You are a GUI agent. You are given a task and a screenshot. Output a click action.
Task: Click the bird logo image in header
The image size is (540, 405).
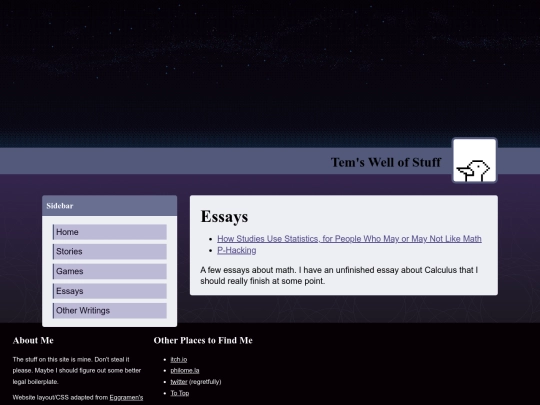pos(475,160)
